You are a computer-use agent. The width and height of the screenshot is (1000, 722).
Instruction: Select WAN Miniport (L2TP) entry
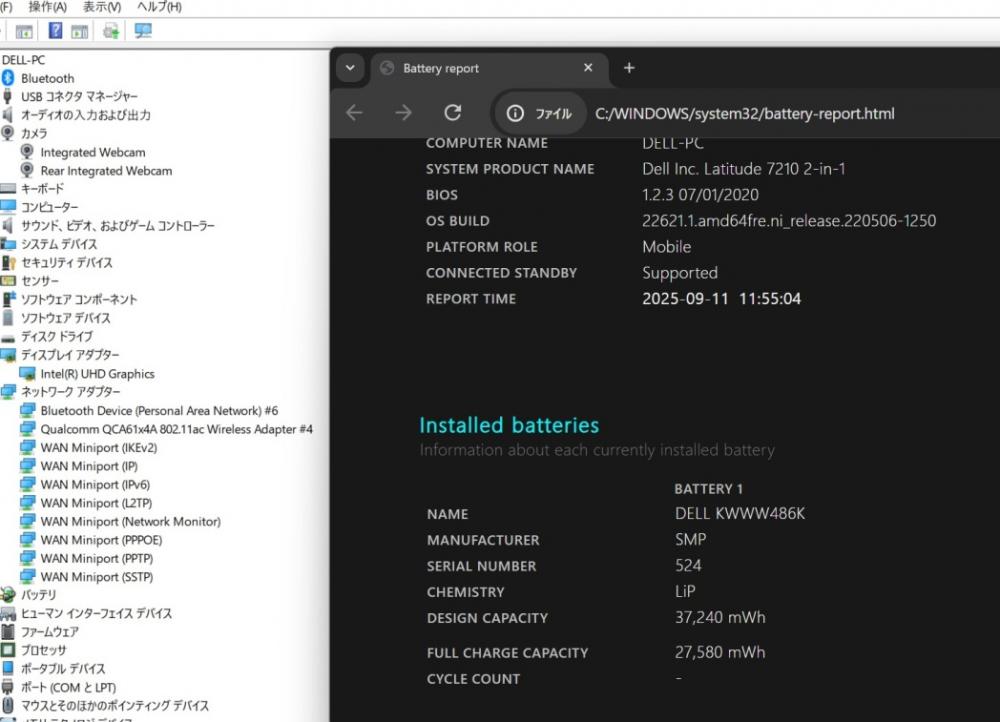[96, 503]
